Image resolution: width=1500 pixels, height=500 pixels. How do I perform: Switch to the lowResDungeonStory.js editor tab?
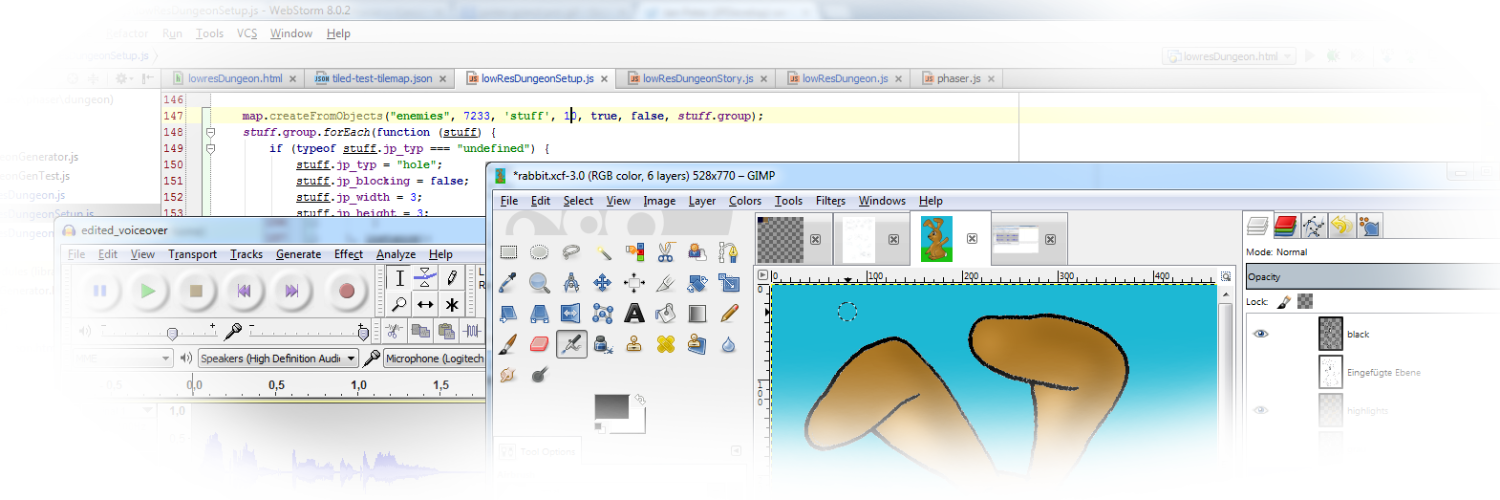click(698, 78)
